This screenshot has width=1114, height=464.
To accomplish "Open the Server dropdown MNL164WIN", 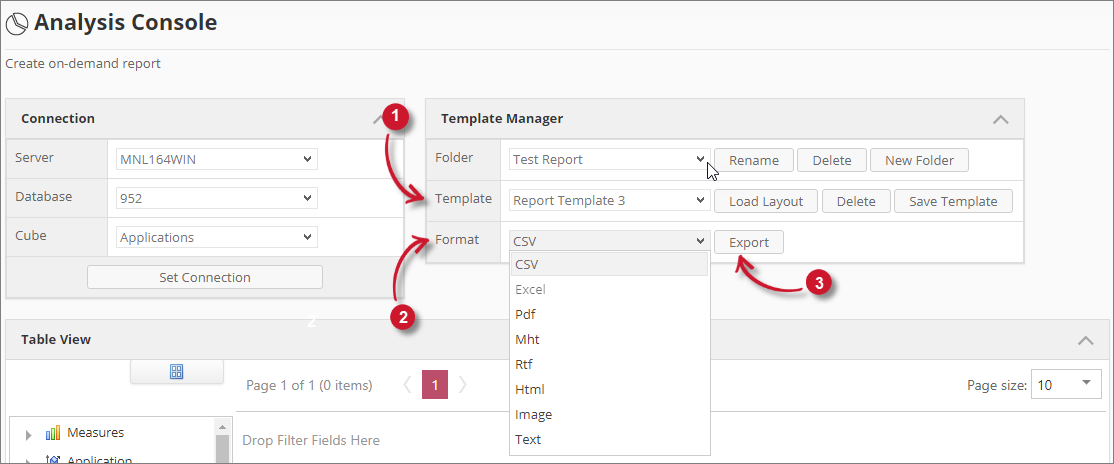I will [x=217, y=159].
